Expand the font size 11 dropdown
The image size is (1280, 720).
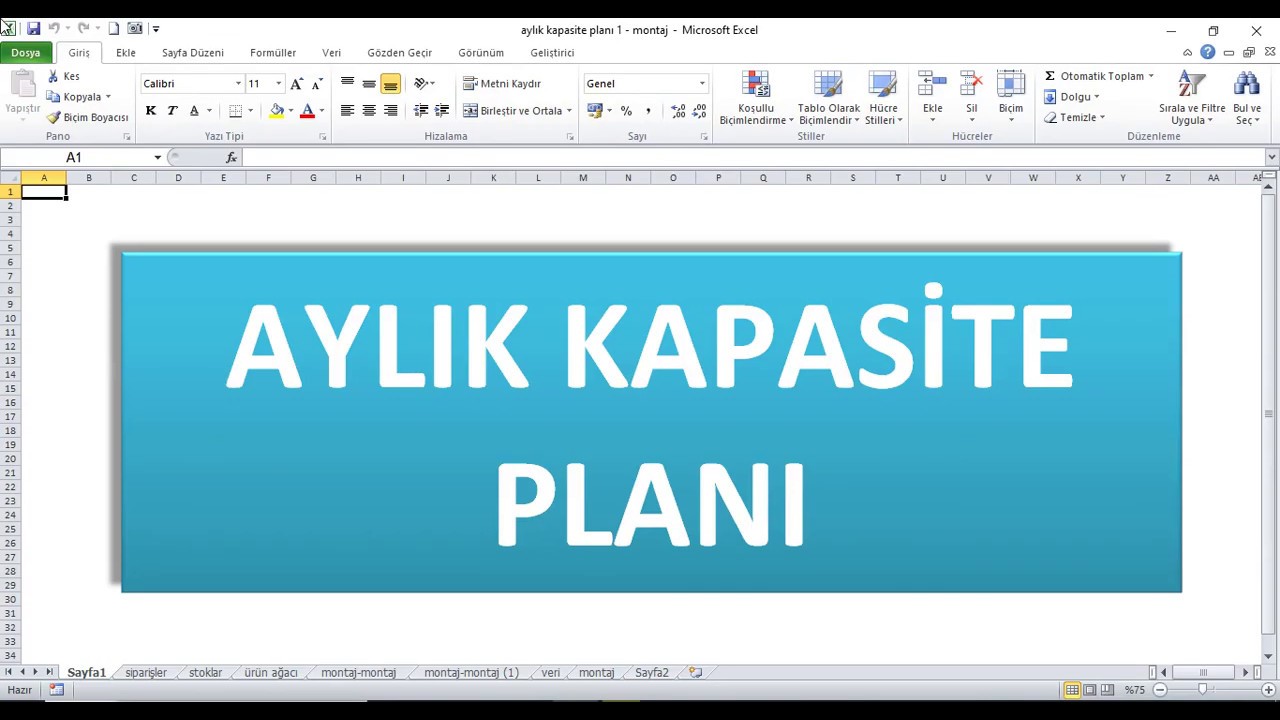coord(278,84)
